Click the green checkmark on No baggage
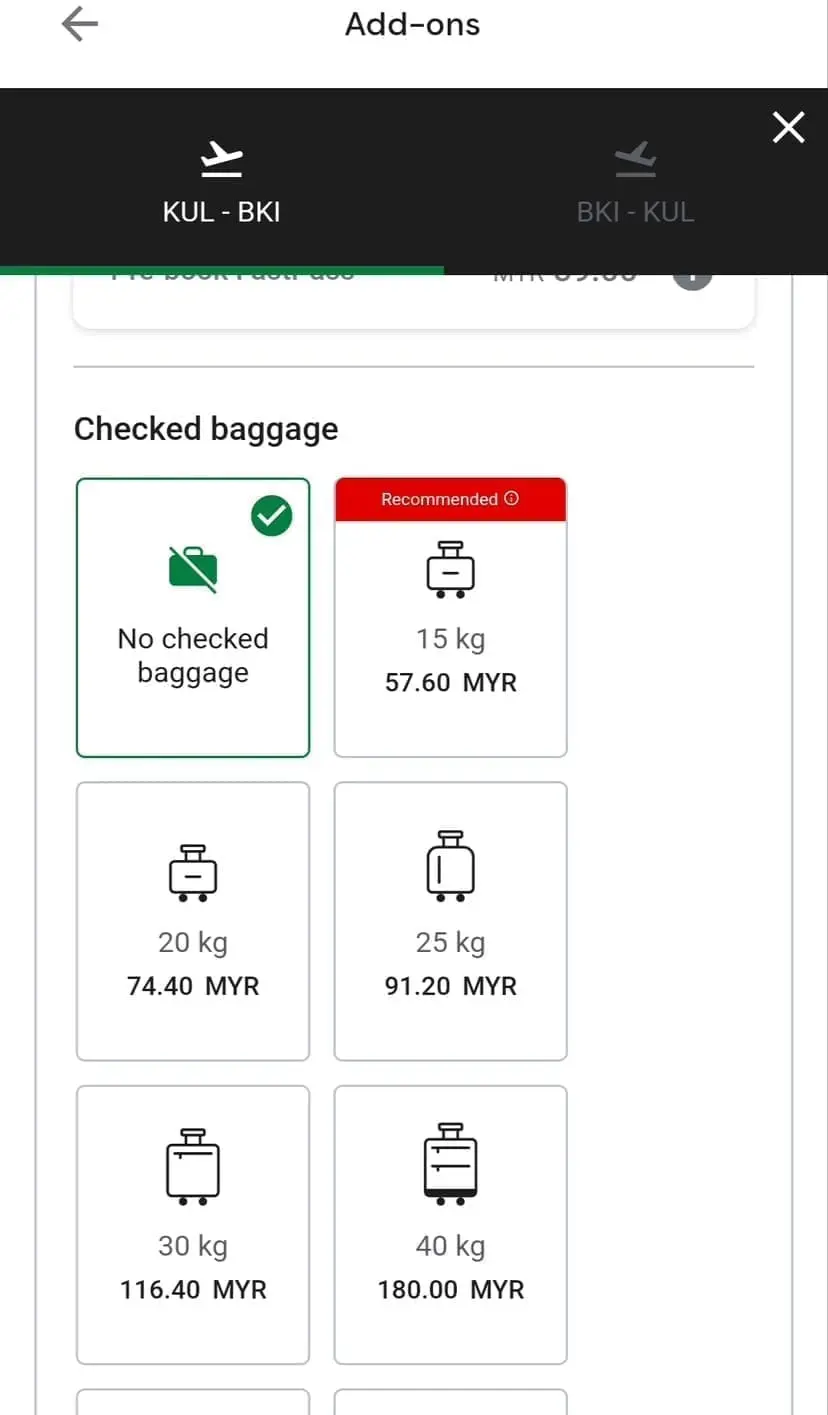This screenshot has width=828, height=1415. [271, 516]
